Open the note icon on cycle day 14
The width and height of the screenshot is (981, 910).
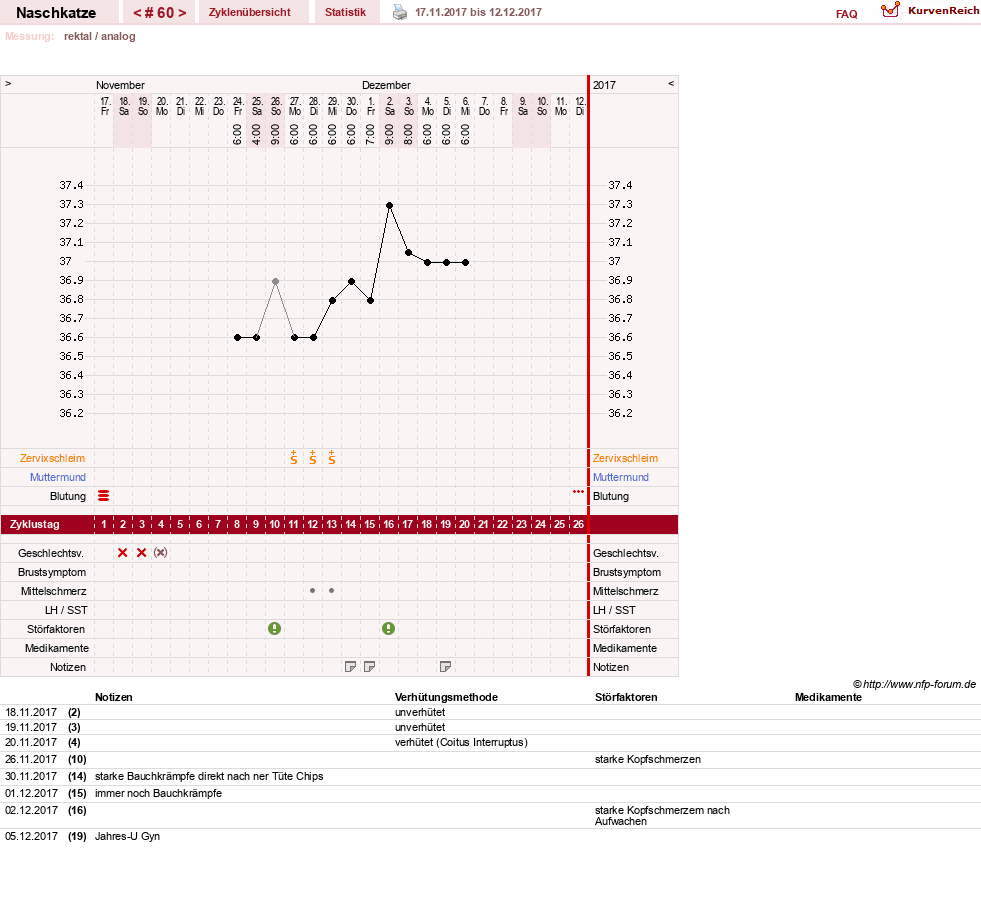[x=350, y=667]
